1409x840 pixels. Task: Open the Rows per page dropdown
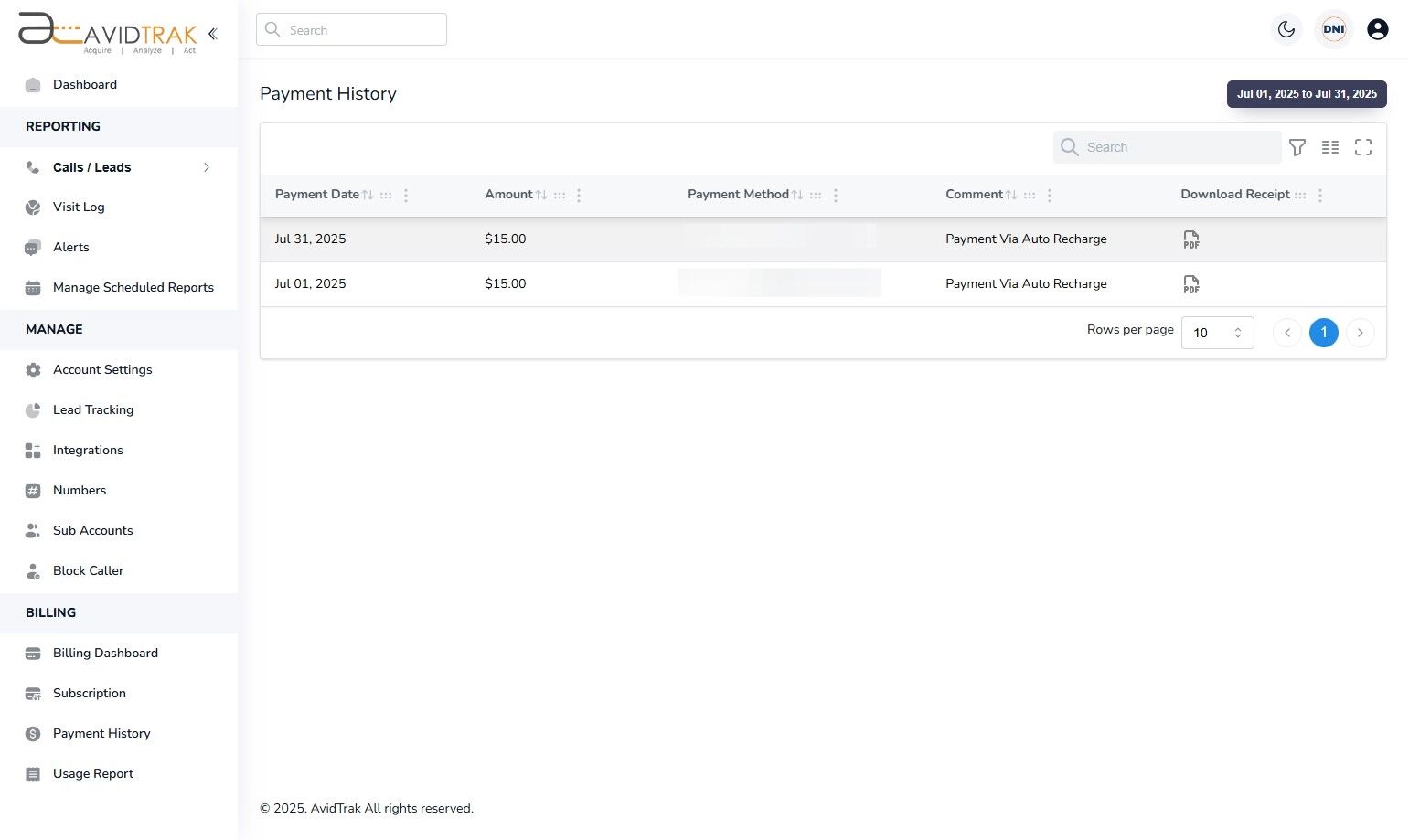[x=1217, y=333]
